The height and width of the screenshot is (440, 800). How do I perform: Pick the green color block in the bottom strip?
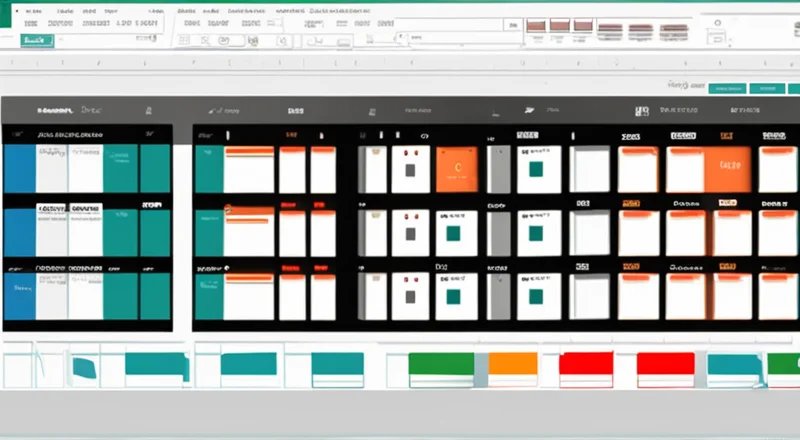[441, 364]
